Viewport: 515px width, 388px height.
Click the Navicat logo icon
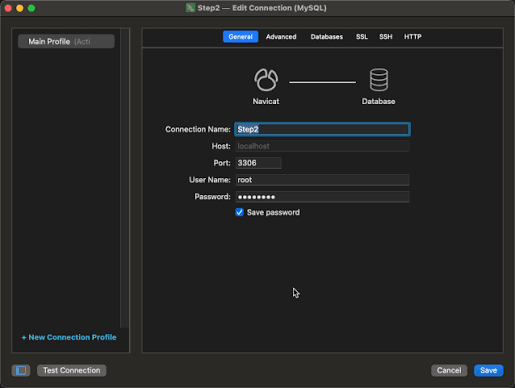pyautogui.click(x=266, y=80)
